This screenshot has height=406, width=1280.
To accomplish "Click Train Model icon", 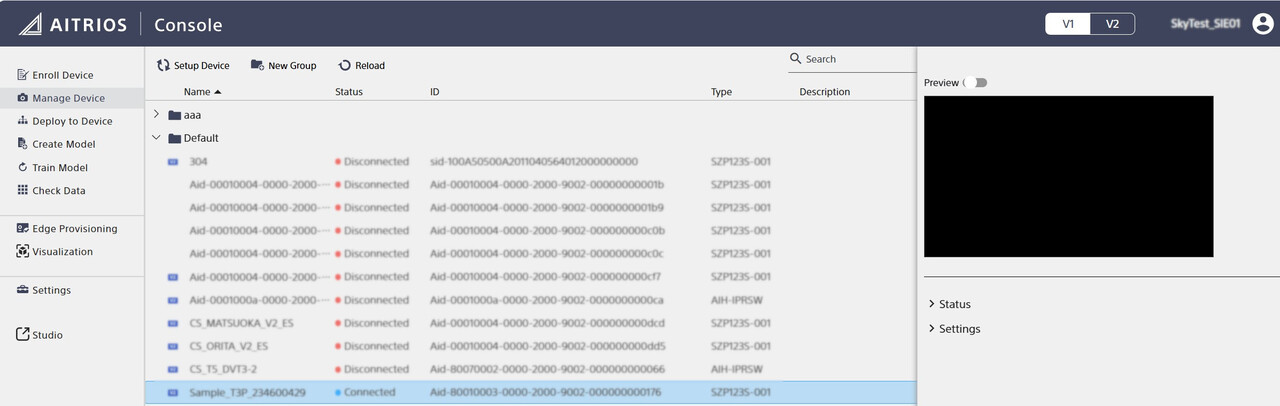I will point(23,167).
